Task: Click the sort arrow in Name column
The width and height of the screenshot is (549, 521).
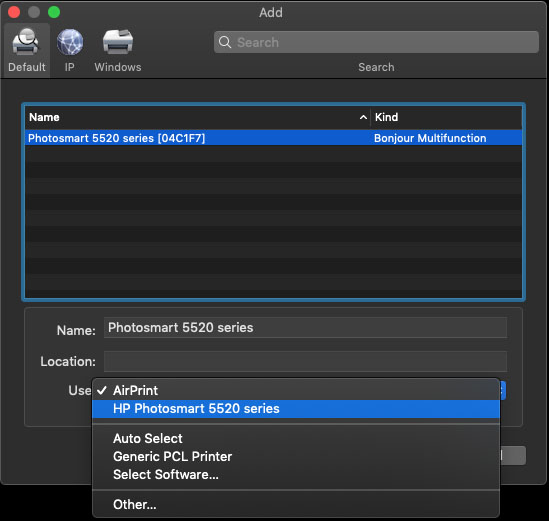Action: (x=363, y=117)
